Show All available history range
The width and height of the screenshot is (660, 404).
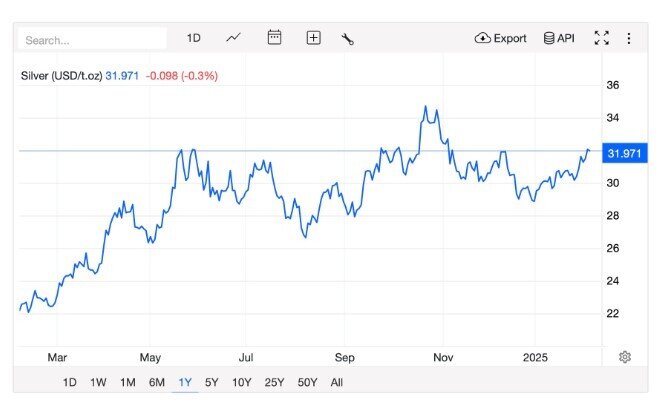[x=337, y=382]
